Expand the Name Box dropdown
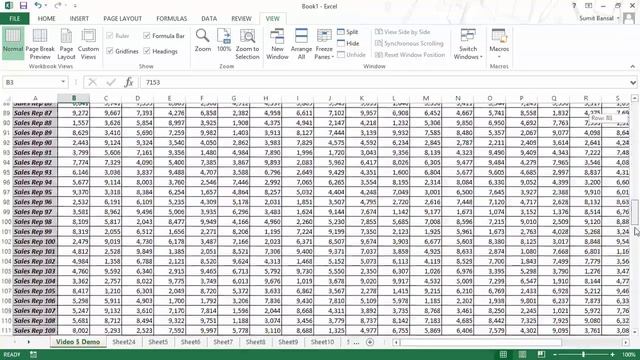 pos(63,82)
